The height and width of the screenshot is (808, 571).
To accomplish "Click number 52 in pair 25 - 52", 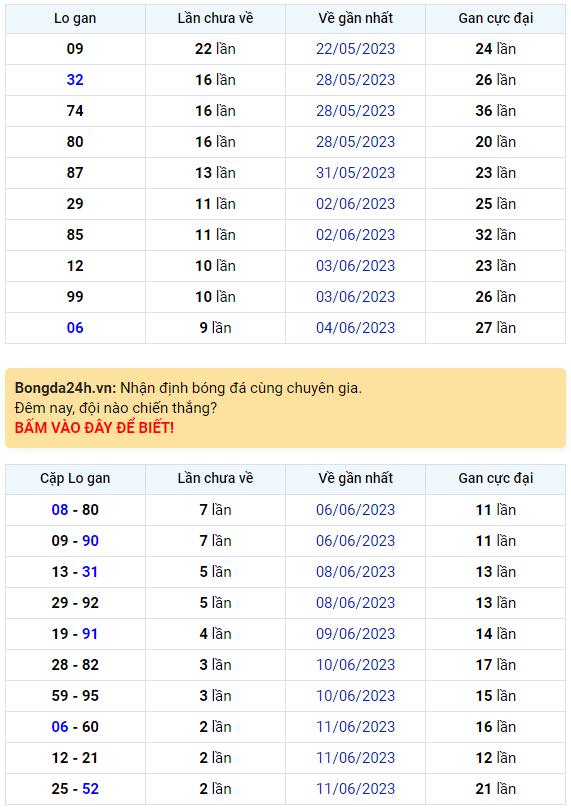I will 90,789.
